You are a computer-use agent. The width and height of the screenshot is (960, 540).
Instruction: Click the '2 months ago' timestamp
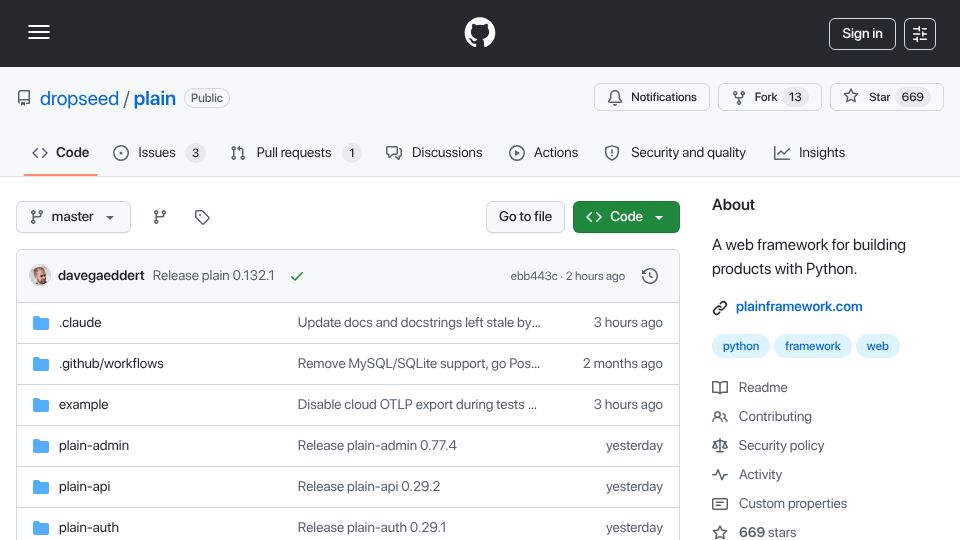pos(623,364)
